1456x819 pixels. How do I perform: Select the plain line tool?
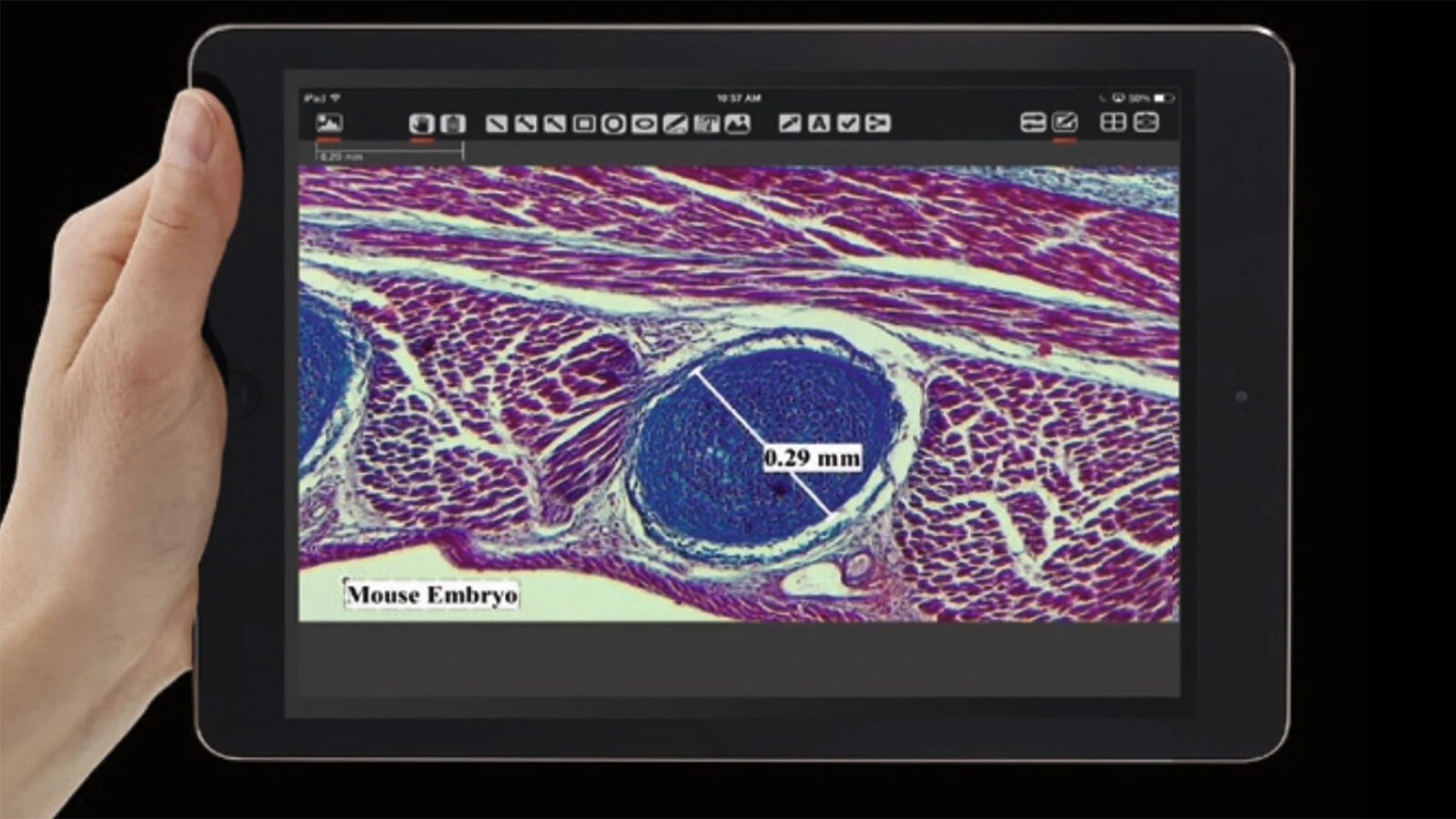tap(496, 123)
